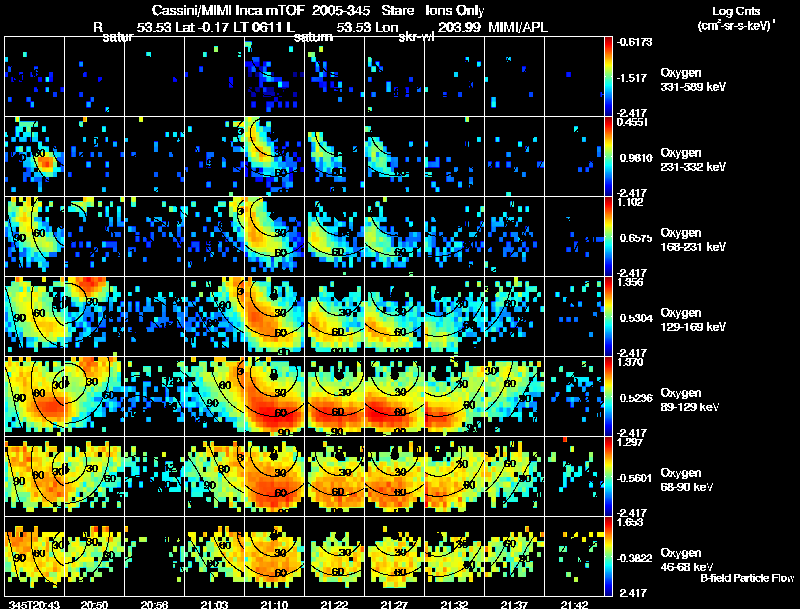The image size is (800, 609).
Task: Click the colorbar beside the 46-68 keV row
Action: 608,556
